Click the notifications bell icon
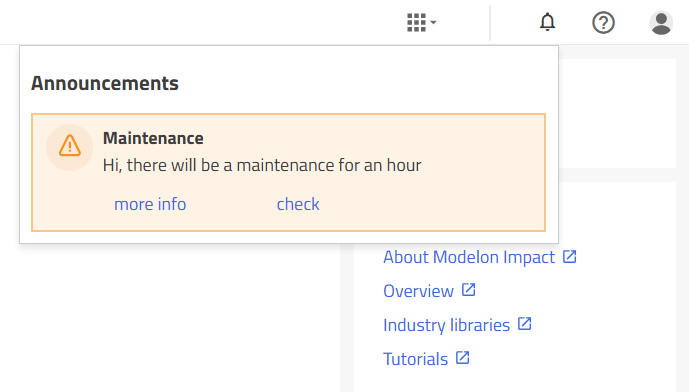This screenshot has height=392, width=689. click(548, 22)
